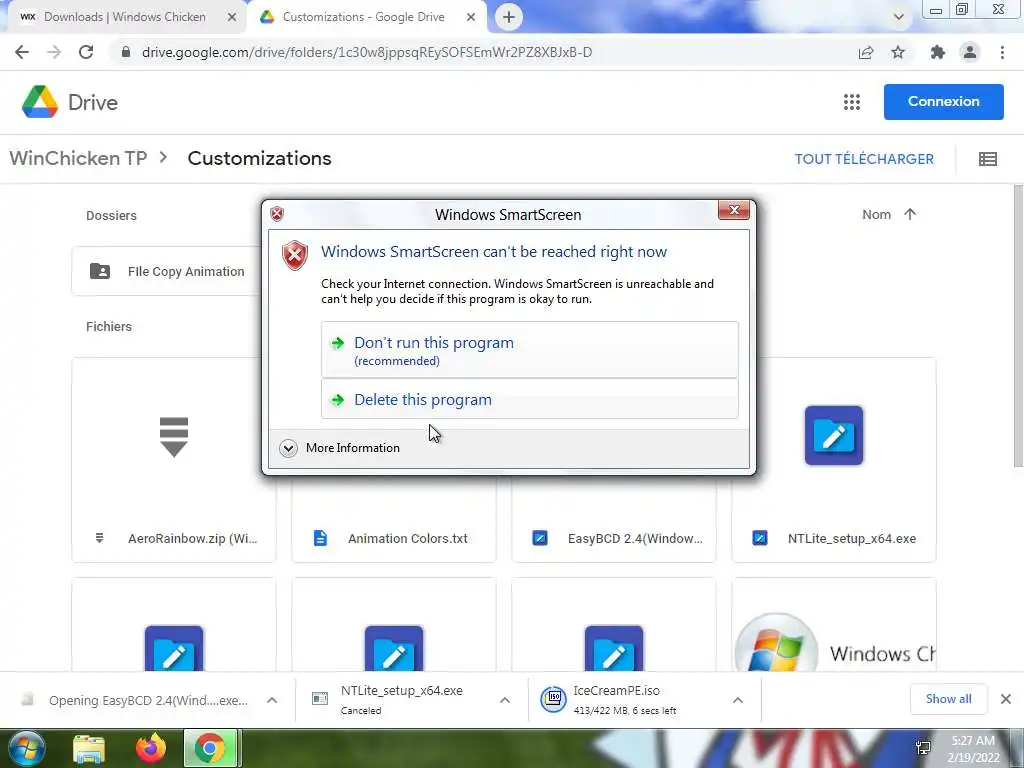The width and height of the screenshot is (1024, 768).
Task: Open IceCreamPE.iso download options arrow
Action: tap(738, 700)
